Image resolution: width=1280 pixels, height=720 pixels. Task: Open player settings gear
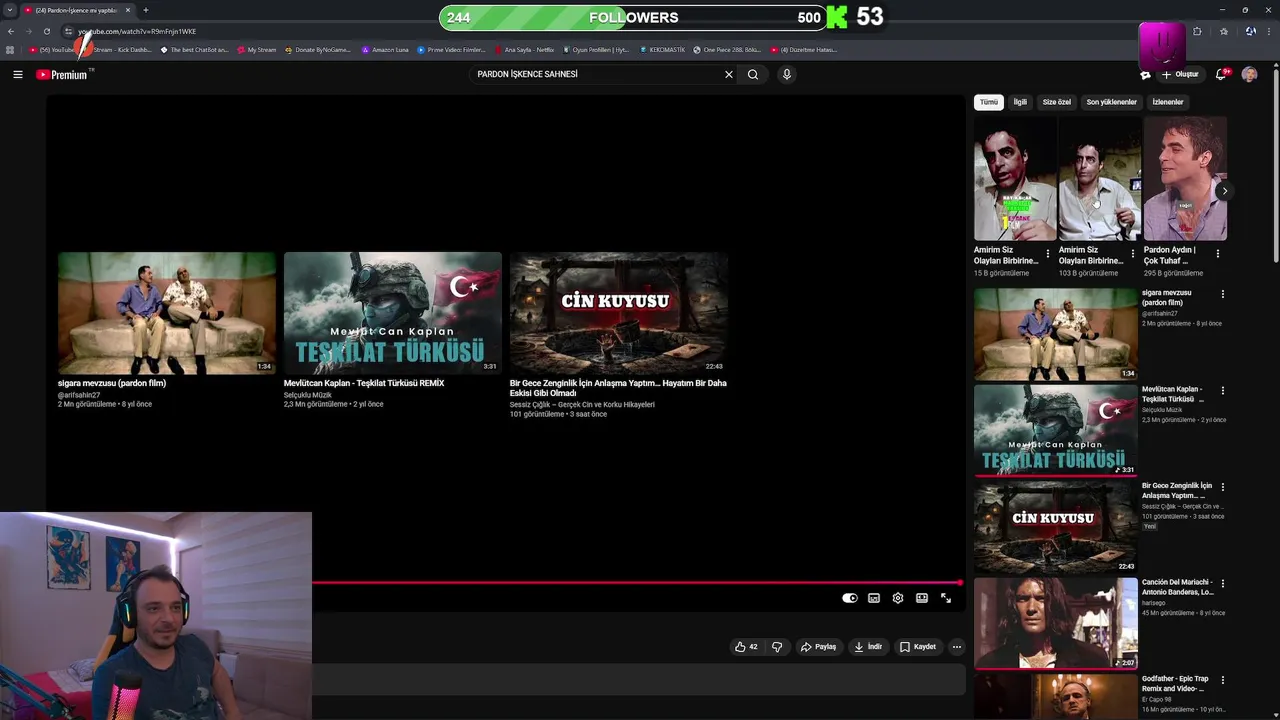[898, 598]
